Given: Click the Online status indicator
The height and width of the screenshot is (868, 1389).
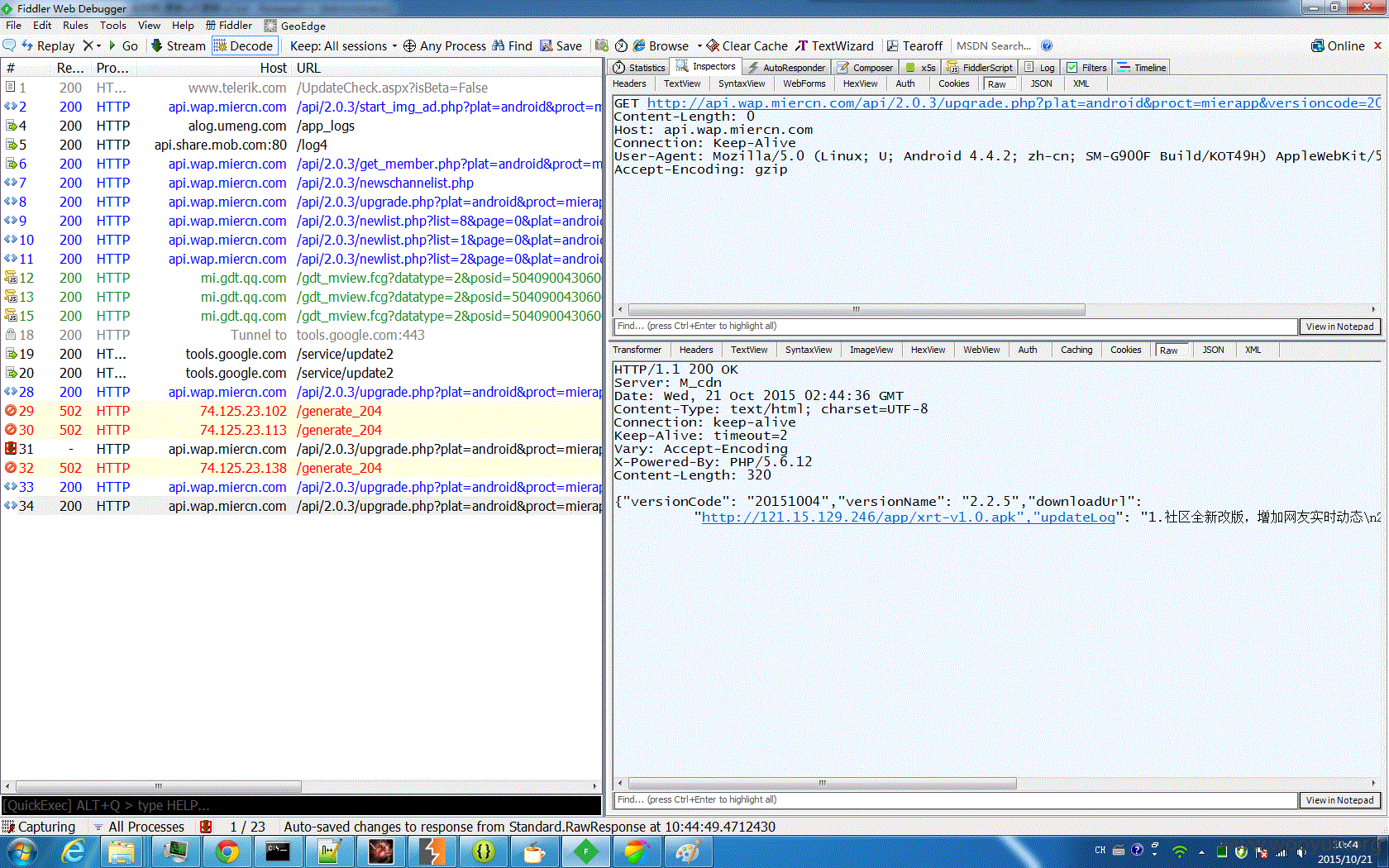Looking at the screenshot, I should pos(1338,45).
